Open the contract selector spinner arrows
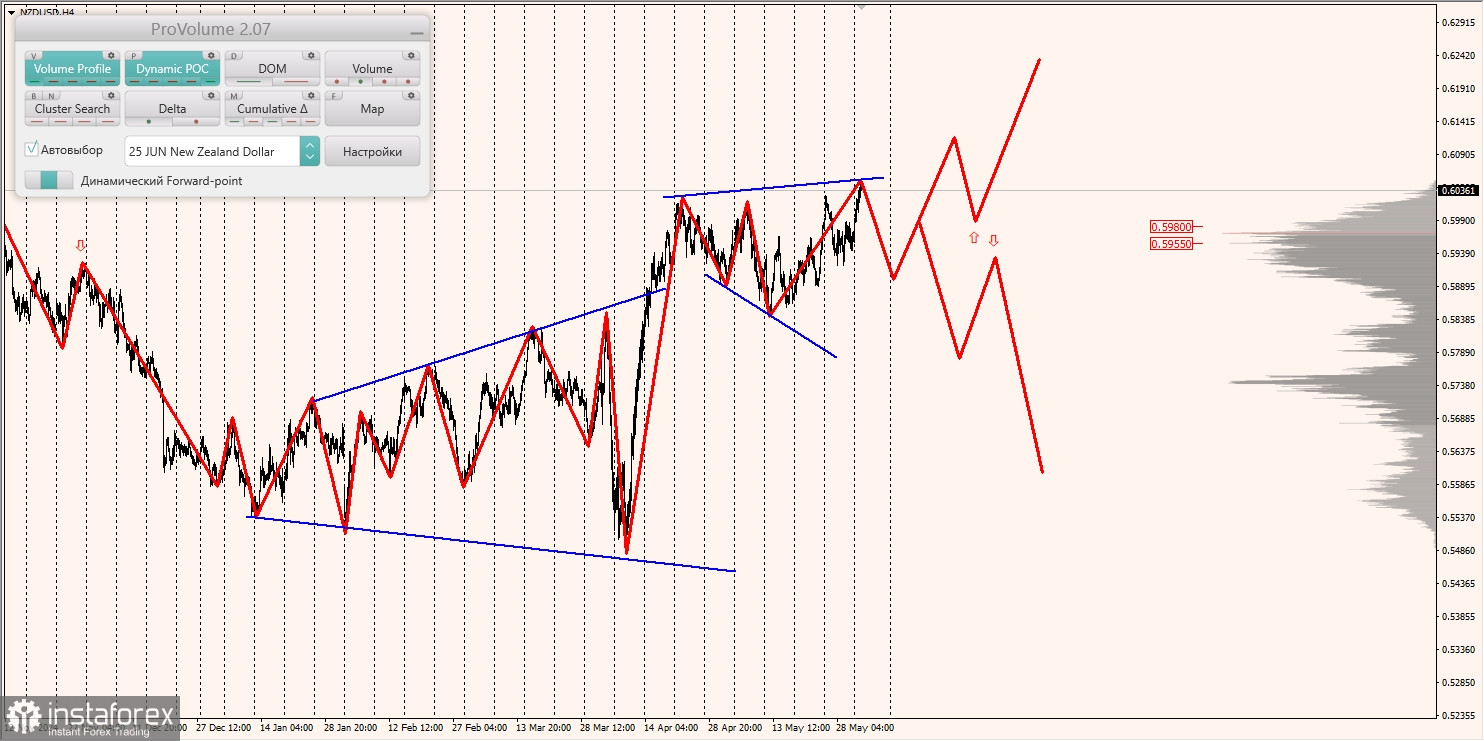This screenshot has width=1484, height=741. 310,151
